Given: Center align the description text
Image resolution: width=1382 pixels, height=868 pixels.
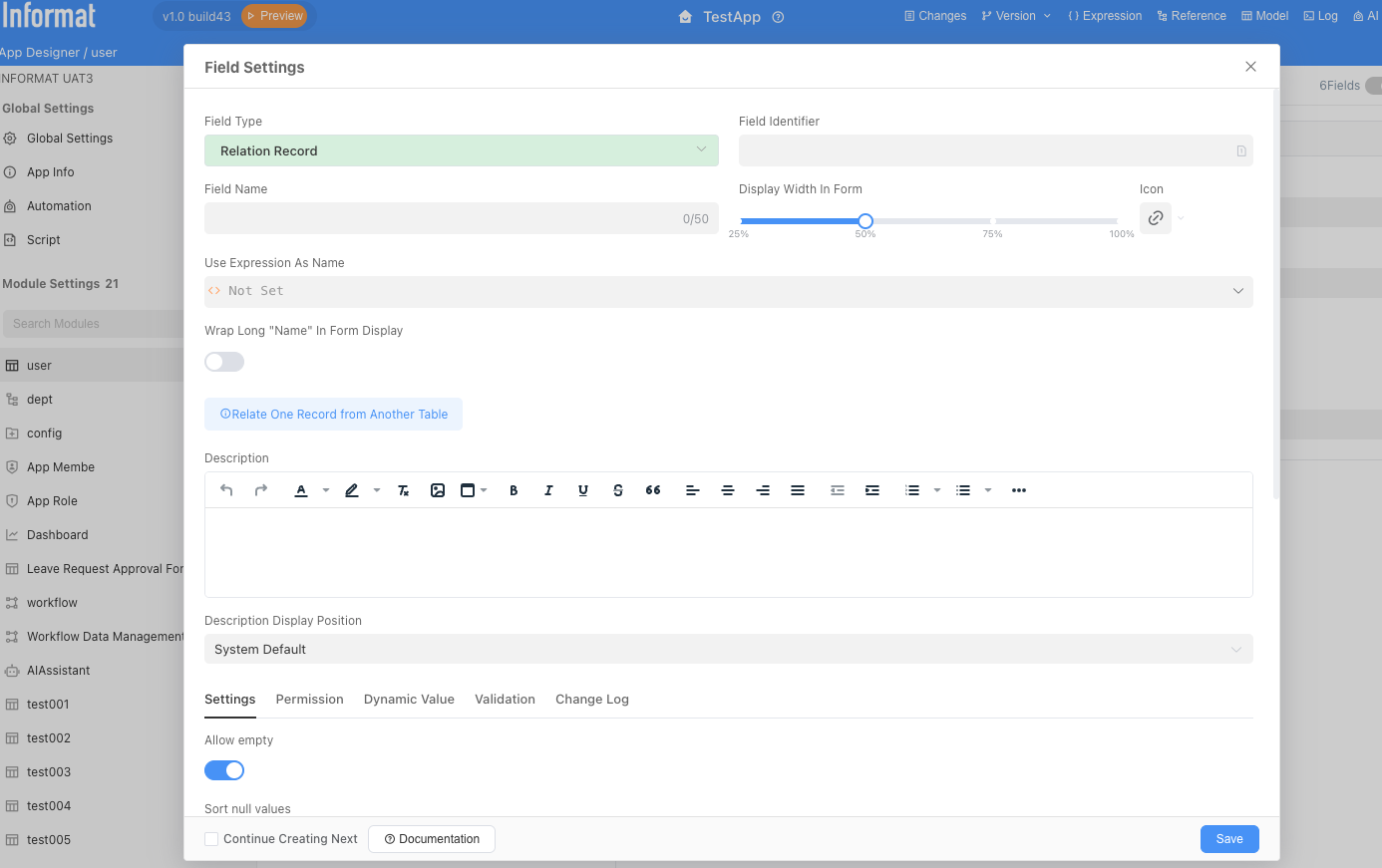Looking at the screenshot, I should point(728,490).
